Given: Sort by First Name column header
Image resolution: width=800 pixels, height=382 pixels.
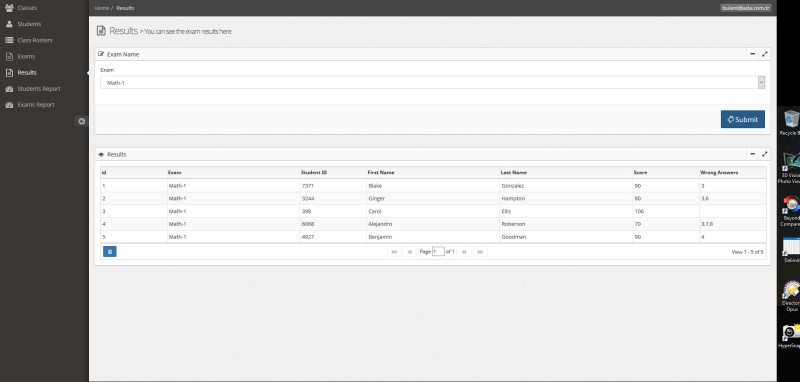Looking at the screenshot, I should [x=433, y=172].
